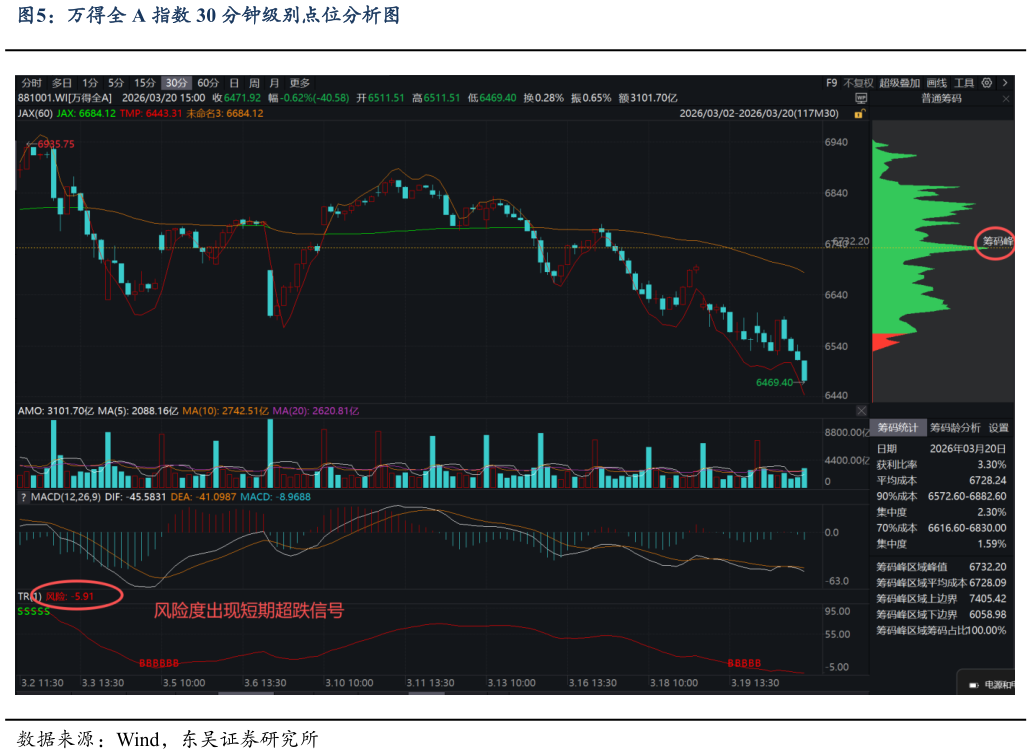Image resolution: width=1032 pixels, height=754 pixels.
Task: Open the 更多 dropdown on the period bar
Action: pos(300,83)
